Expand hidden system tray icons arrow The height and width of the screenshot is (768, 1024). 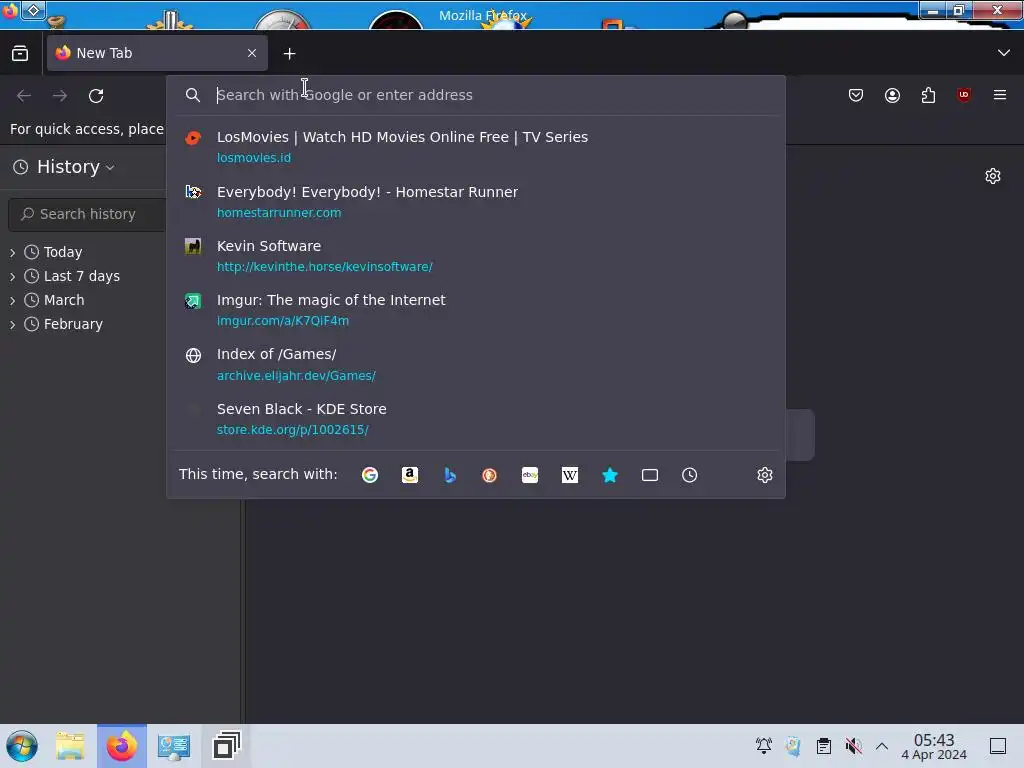coord(882,746)
